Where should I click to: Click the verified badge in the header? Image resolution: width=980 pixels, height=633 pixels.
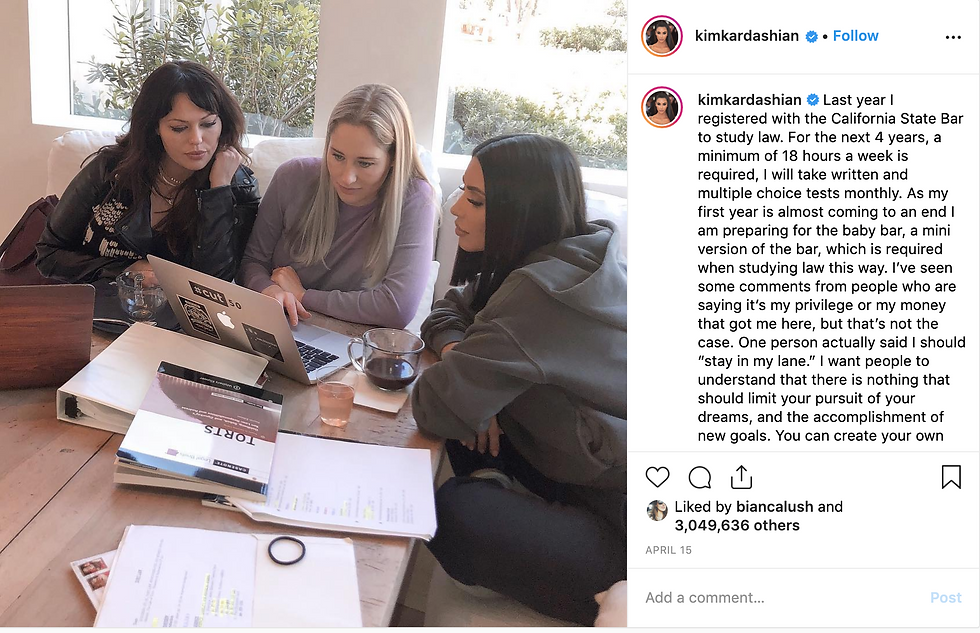[x=811, y=36]
